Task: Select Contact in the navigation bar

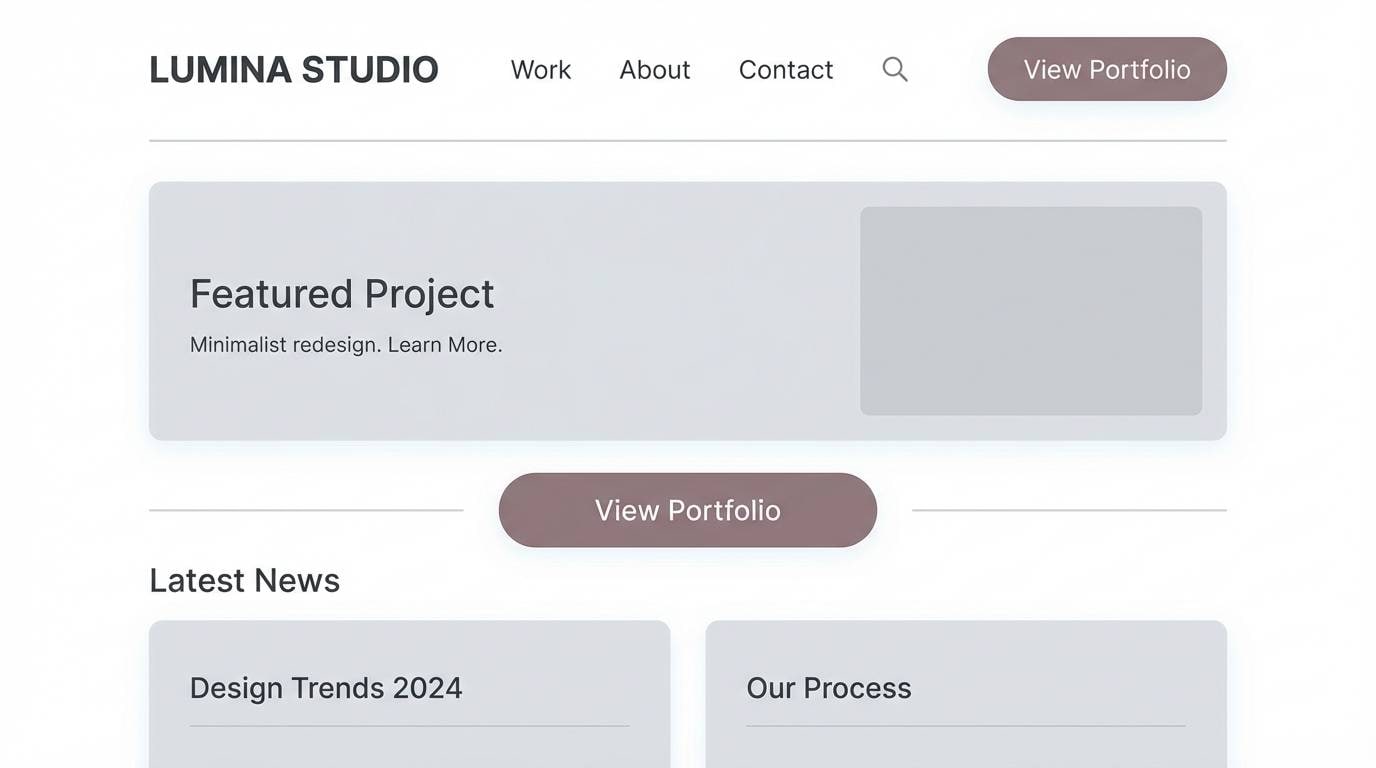Action: point(786,69)
